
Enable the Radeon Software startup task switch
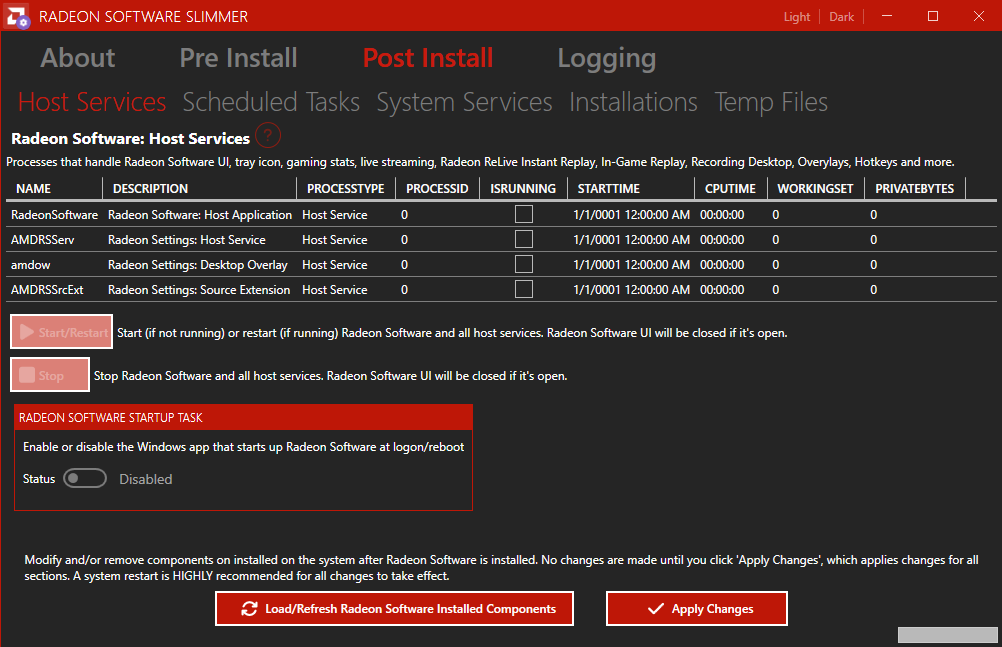85,478
